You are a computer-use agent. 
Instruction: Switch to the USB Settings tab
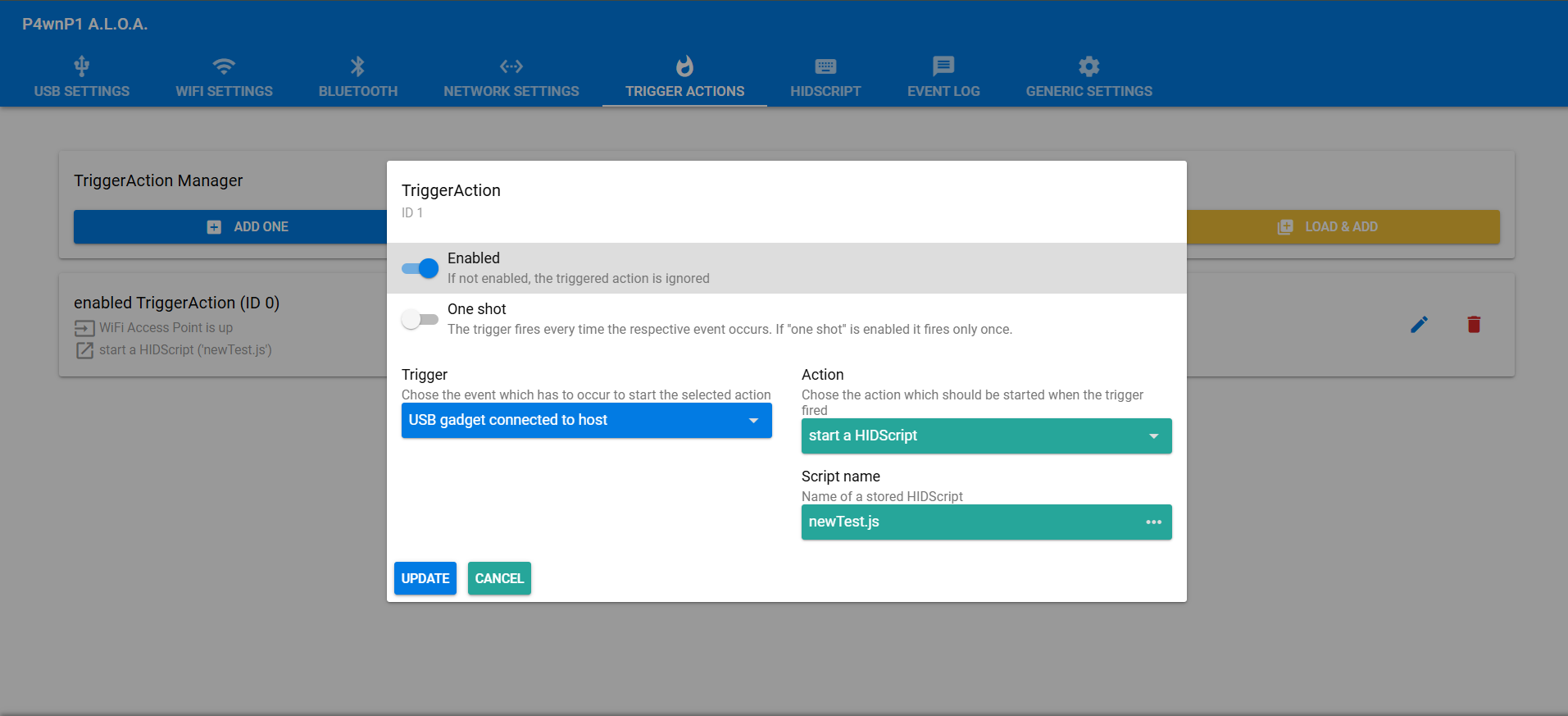click(x=82, y=78)
